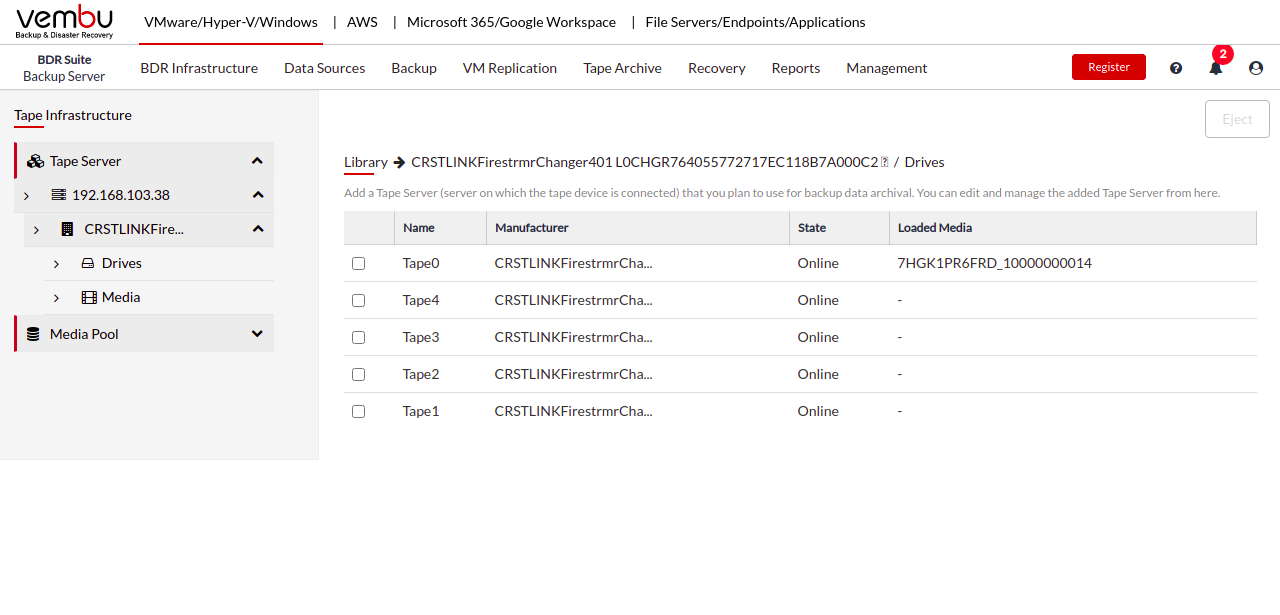Image resolution: width=1280 pixels, height=615 pixels.
Task: Expand the arrow left of Media
Action: pos(56,298)
